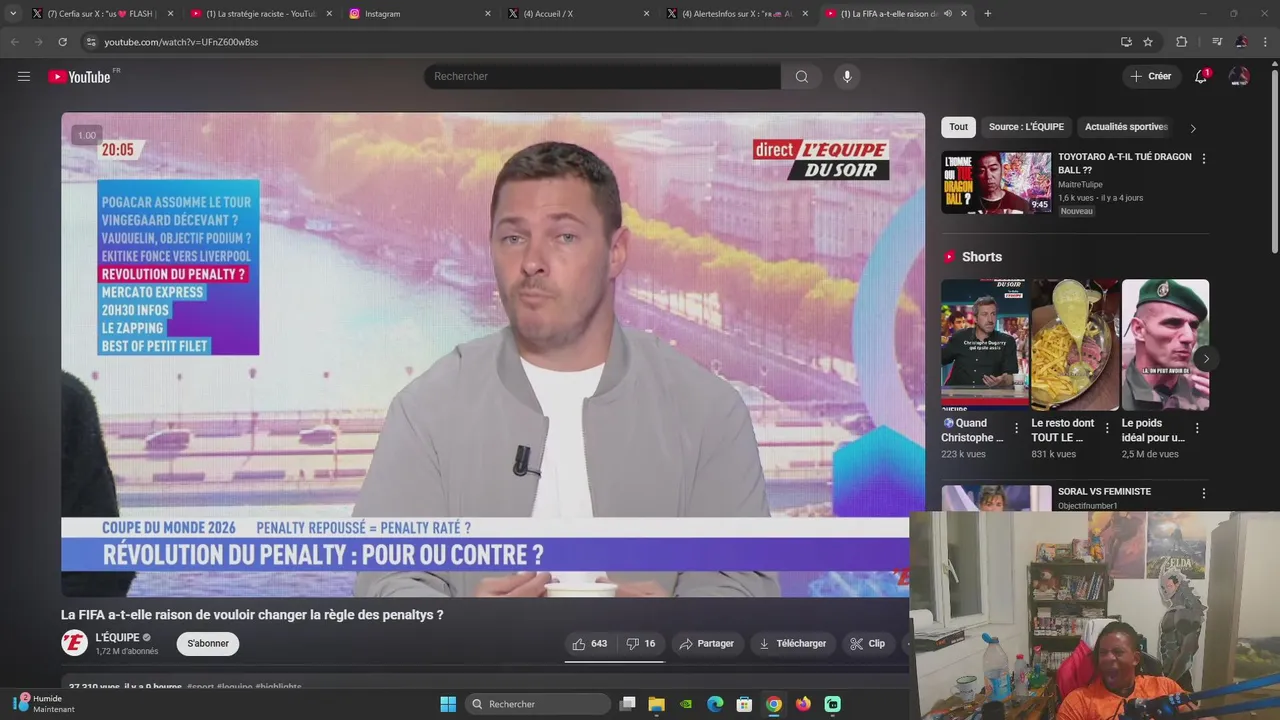Viewport: 1280px width, 720px height.
Task: Open the Quand Christophe short thumbnail
Action: pyautogui.click(x=984, y=345)
